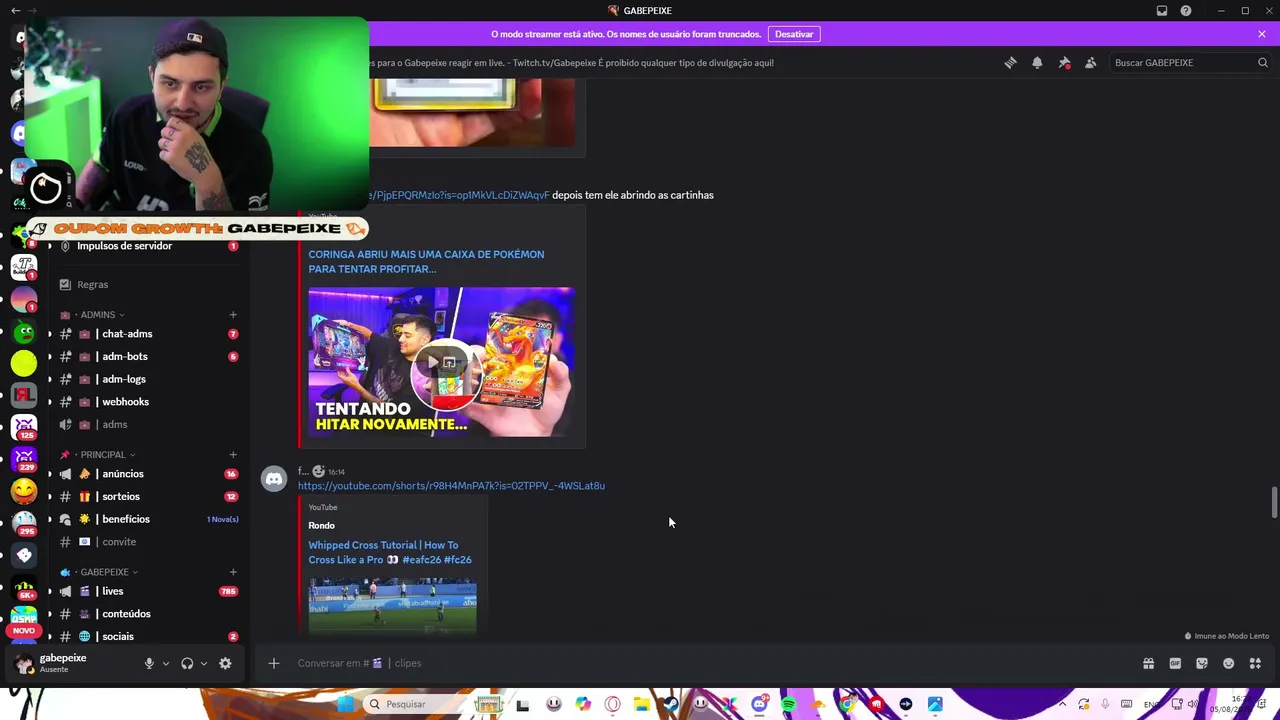Create channel in GABEPEIXE category
Image resolution: width=1280 pixels, height=720 pixels.
(x=233, y=573)
